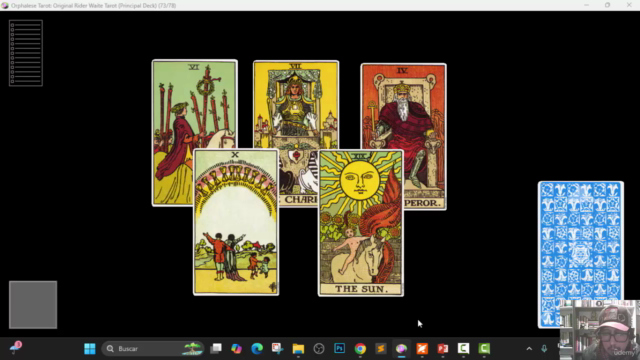640x360 pixels.
Task: Open the card list menu icon
Action: tap(26, 53)
